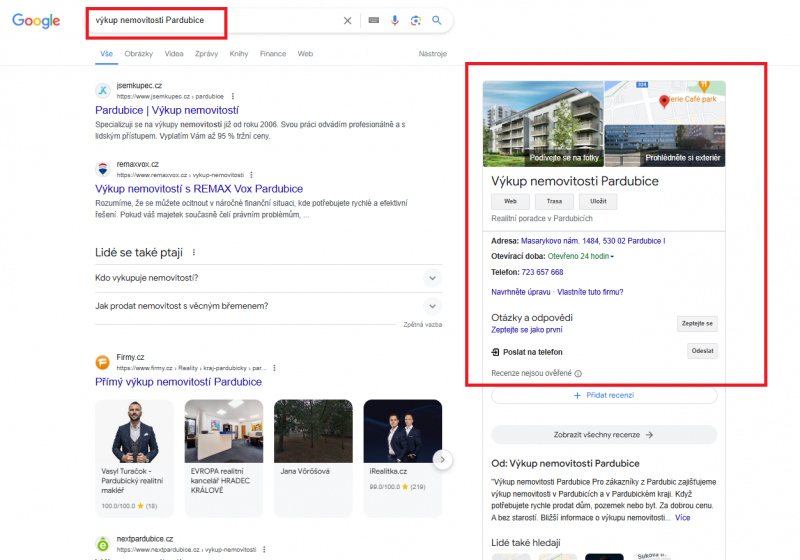
Task: Expand opening hours Otevřeno 24 hodin dropdown
Action: point(580,256)
